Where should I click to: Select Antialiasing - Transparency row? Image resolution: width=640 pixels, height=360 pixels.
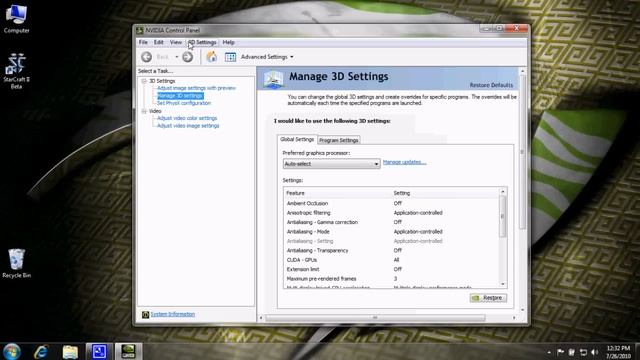[391, 250]
